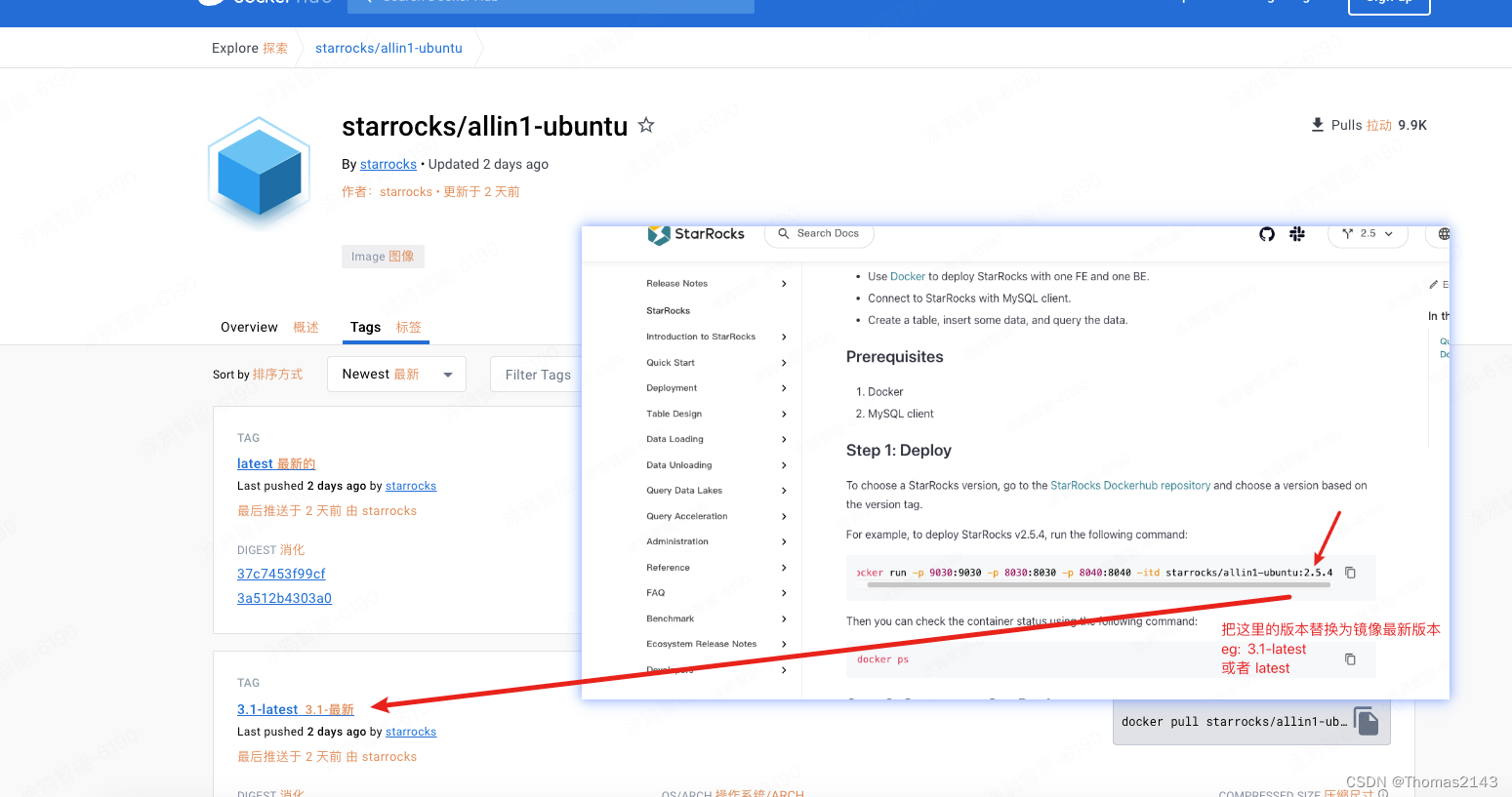Copy the docker pull command

pyautogui.click(x=1367, y=722)
